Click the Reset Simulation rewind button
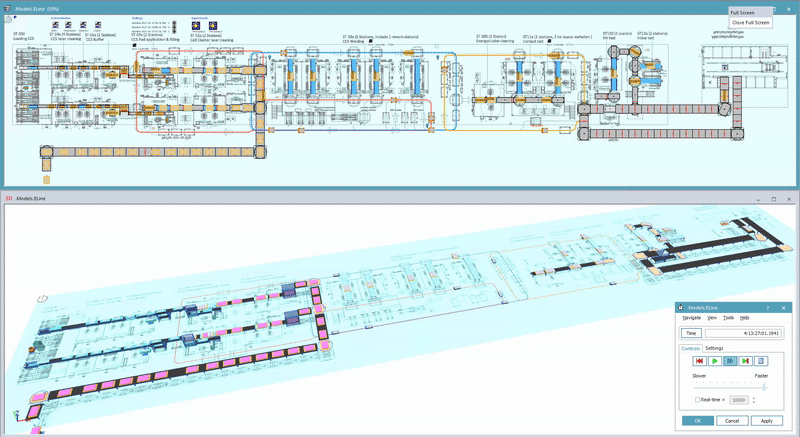The width and height of the screenshot is (800, 437). (x=698, y=361)
